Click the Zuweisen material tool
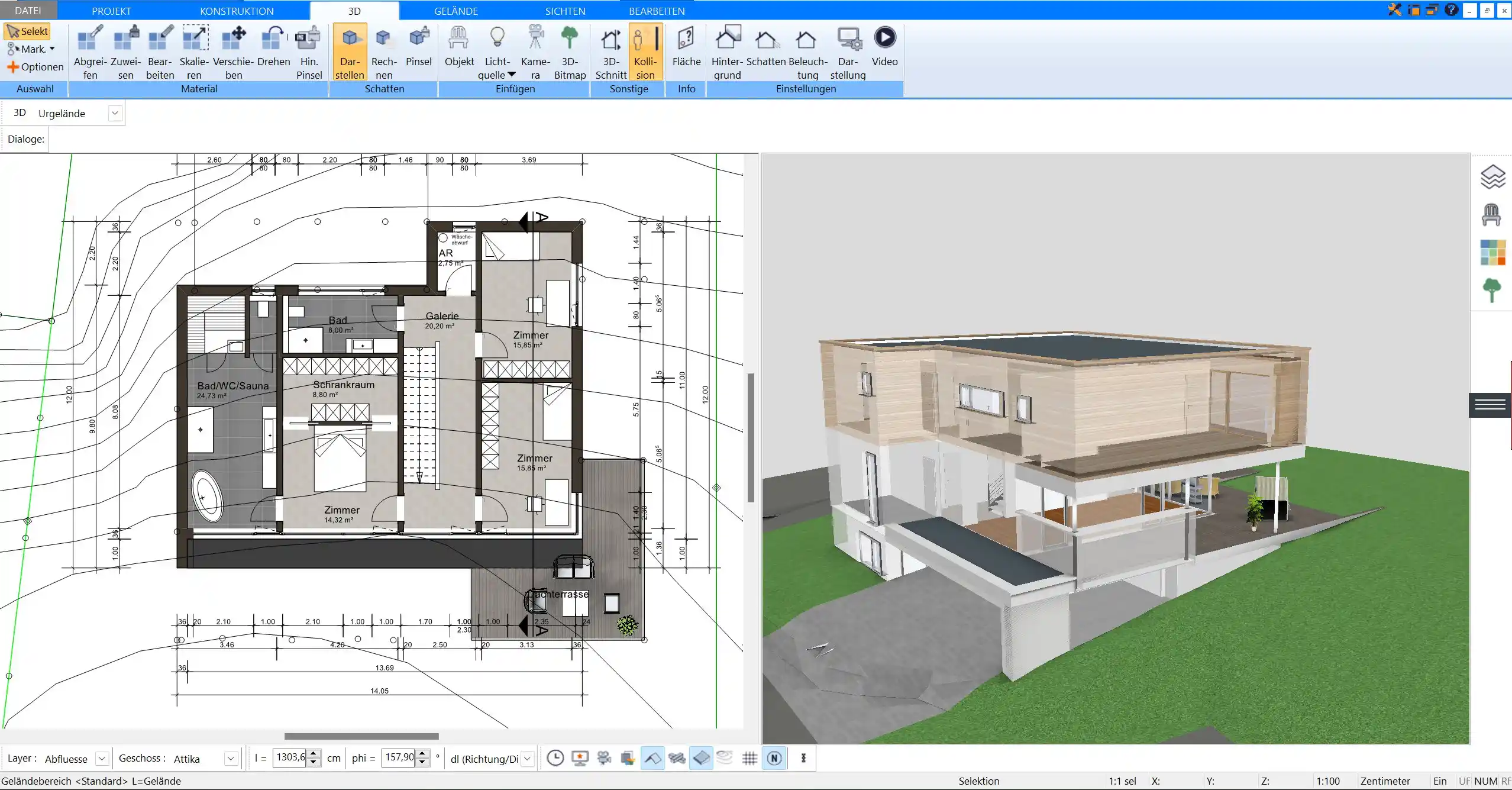The width and height of the screenshot is (1512, 790). (x=125, y=52)
